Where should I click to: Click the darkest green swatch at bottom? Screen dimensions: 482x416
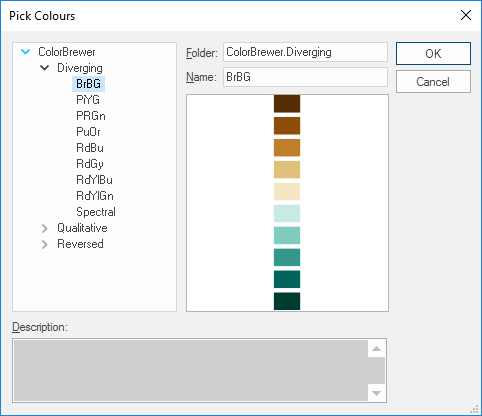click(287, 301)
